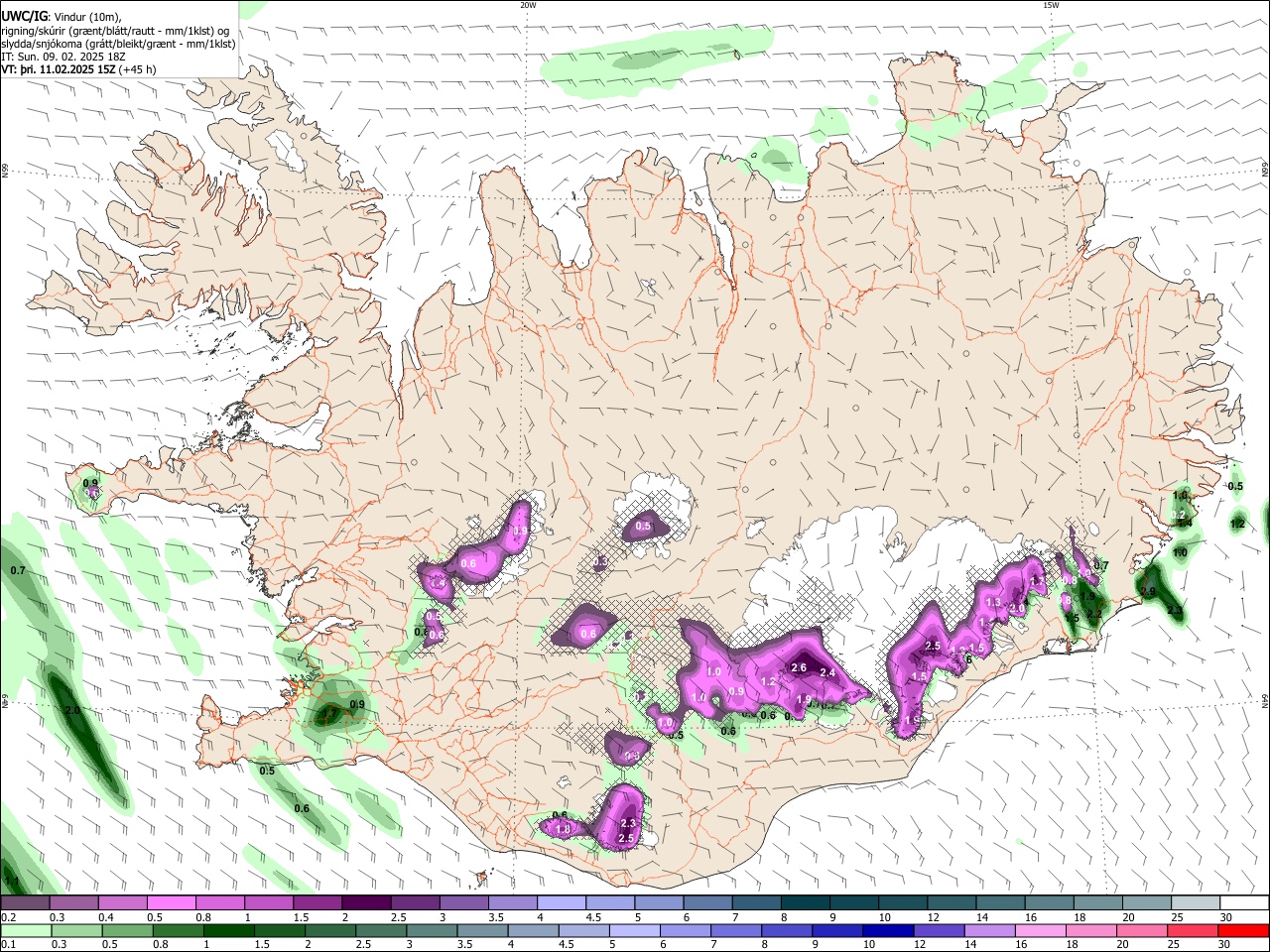Pick the 0.2–0.3 dusky purple upper legend swatch
The width and height of the screenshot is (1270, 952).
coord(26,903)
